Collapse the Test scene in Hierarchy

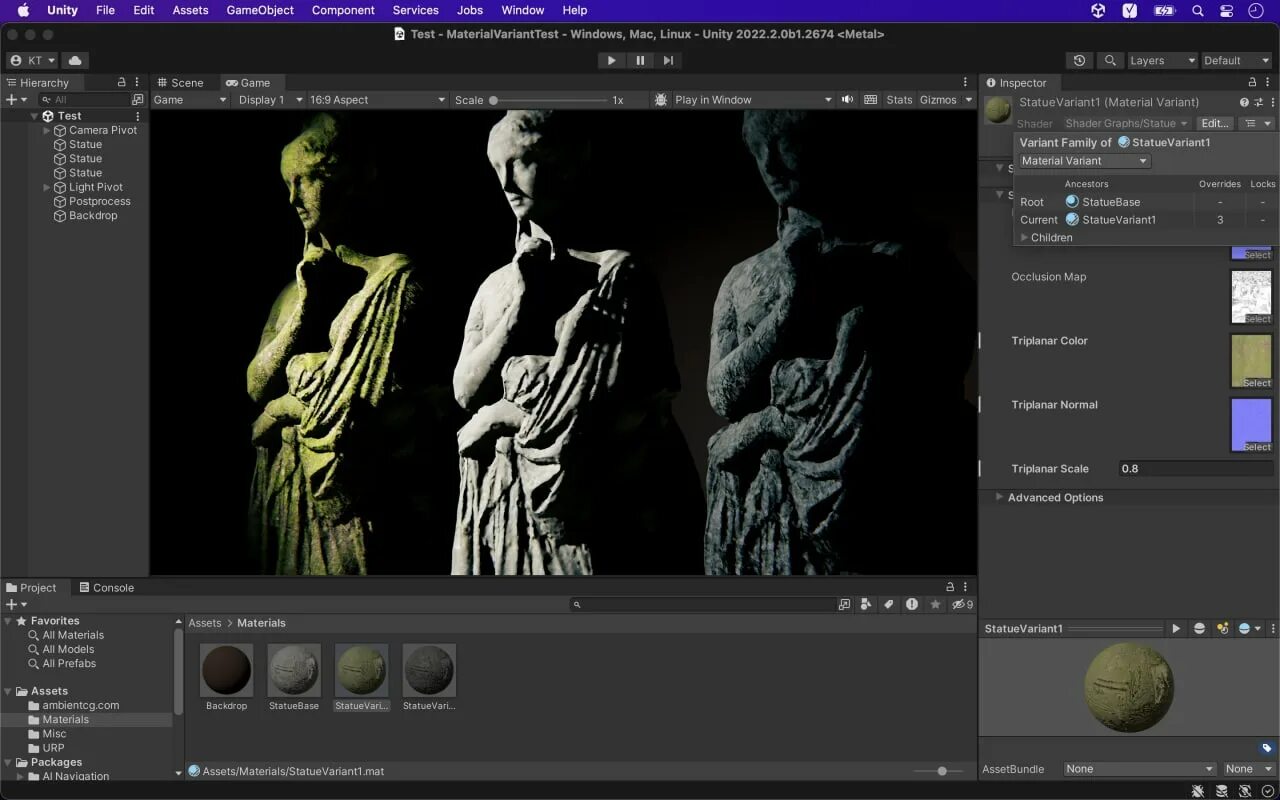(x=34, y=116)
